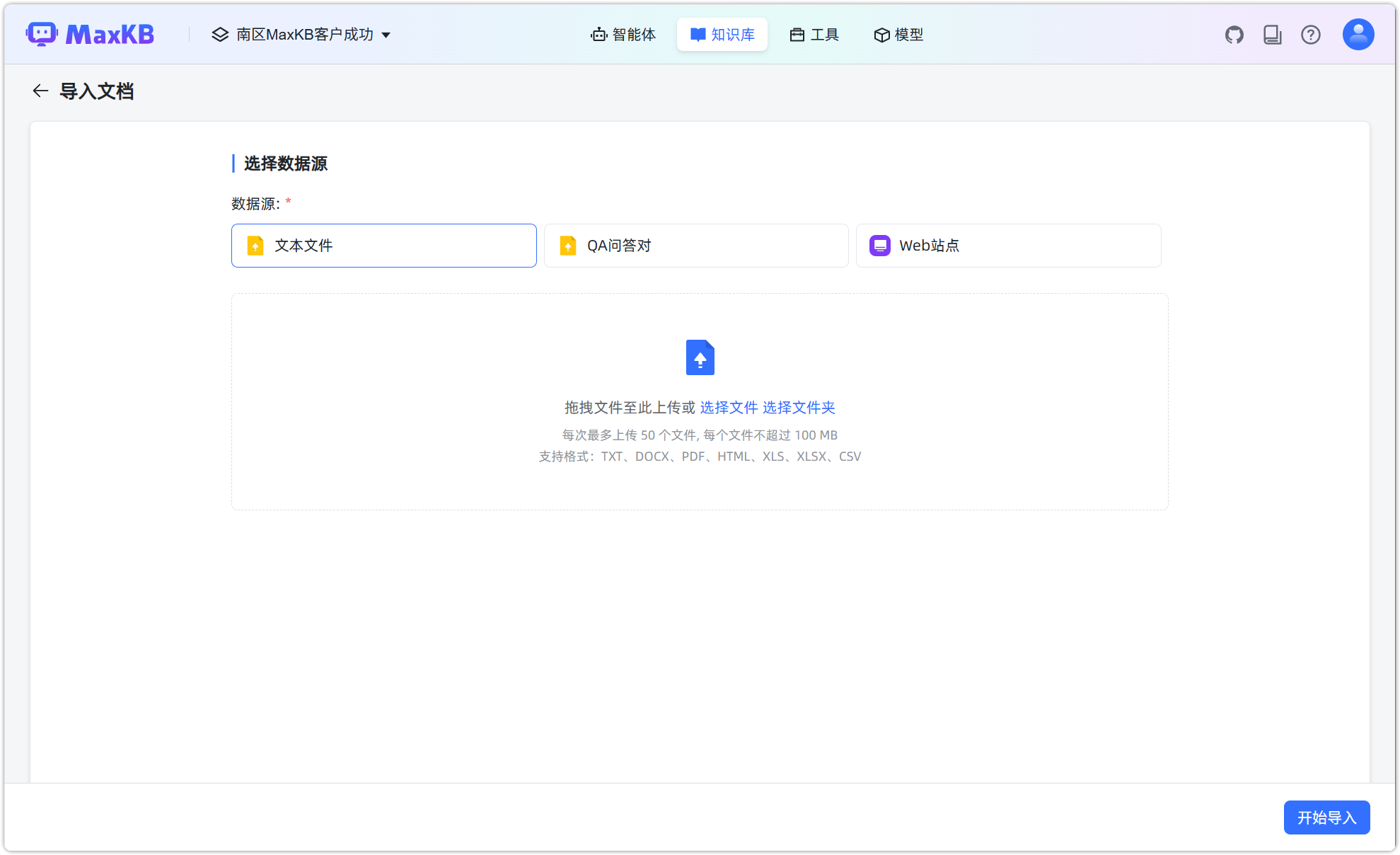Click the MaxKB logo

[x=91, y=33]
